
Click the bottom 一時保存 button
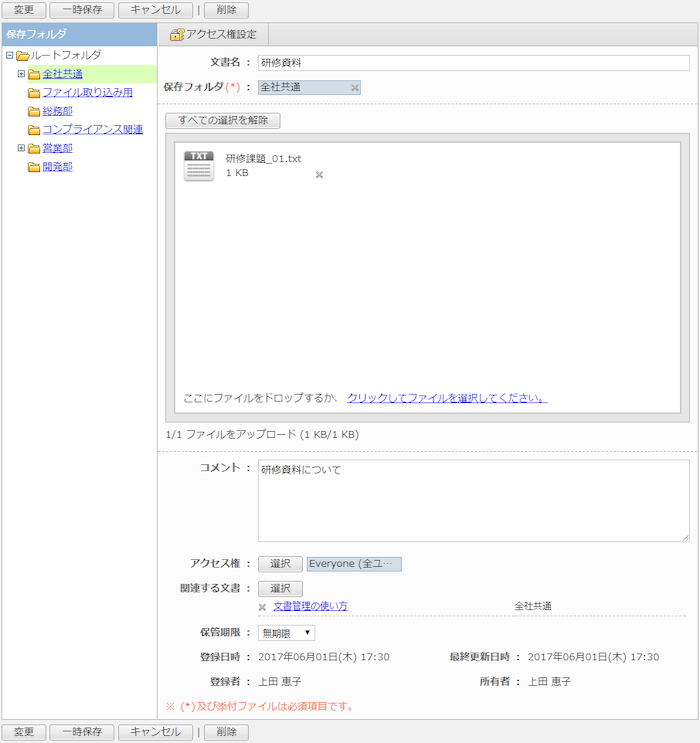[x=81, y=732]
